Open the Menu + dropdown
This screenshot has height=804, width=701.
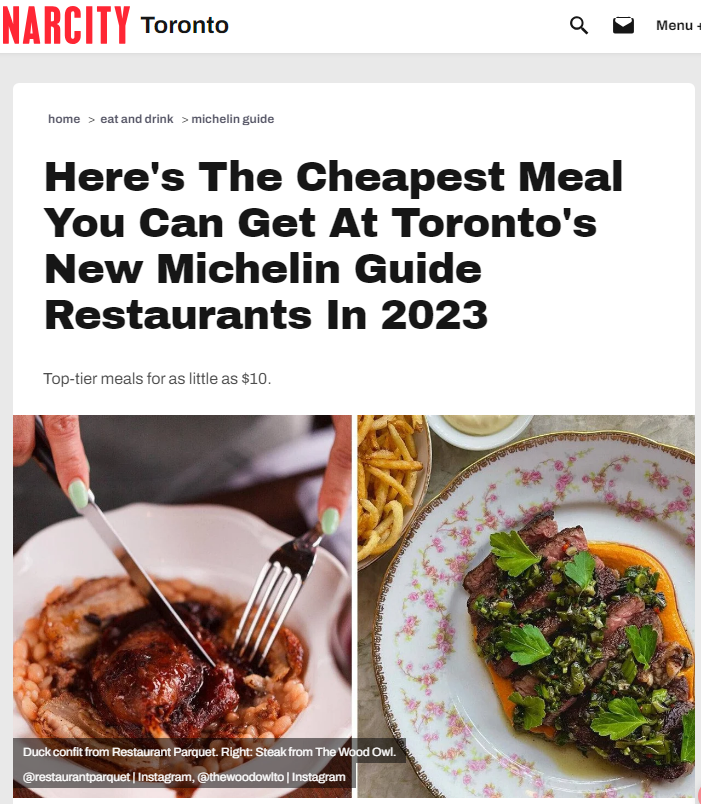tap(678, 25)
